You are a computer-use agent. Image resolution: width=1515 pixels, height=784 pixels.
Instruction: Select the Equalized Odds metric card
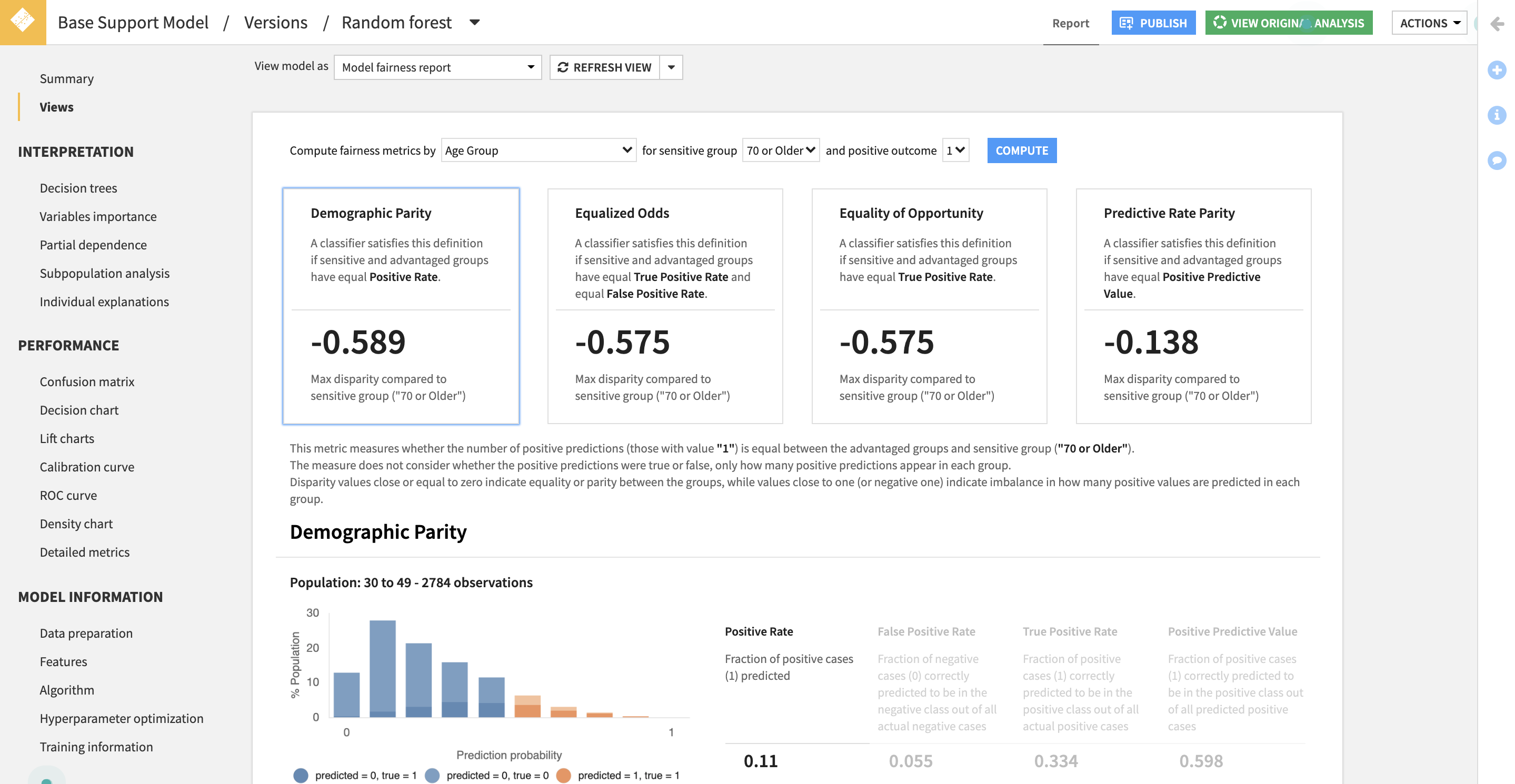pos(664,306)
